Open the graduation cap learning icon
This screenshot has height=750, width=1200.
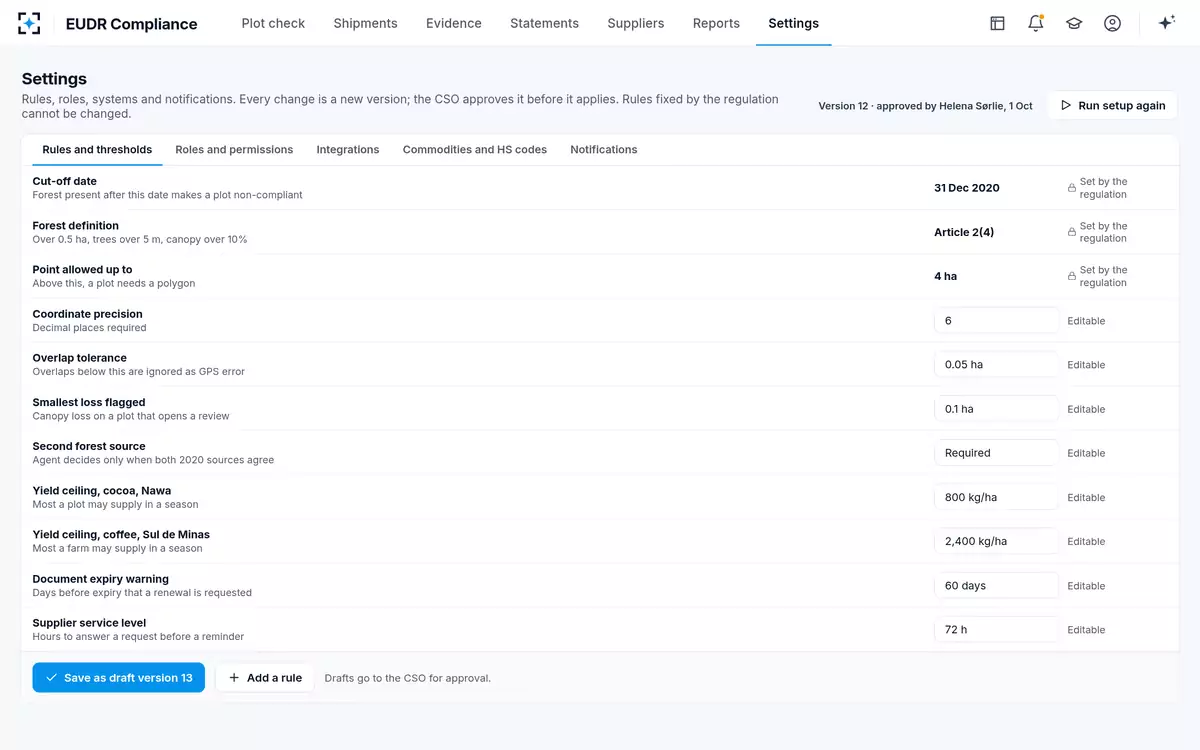pos(1074,23)
